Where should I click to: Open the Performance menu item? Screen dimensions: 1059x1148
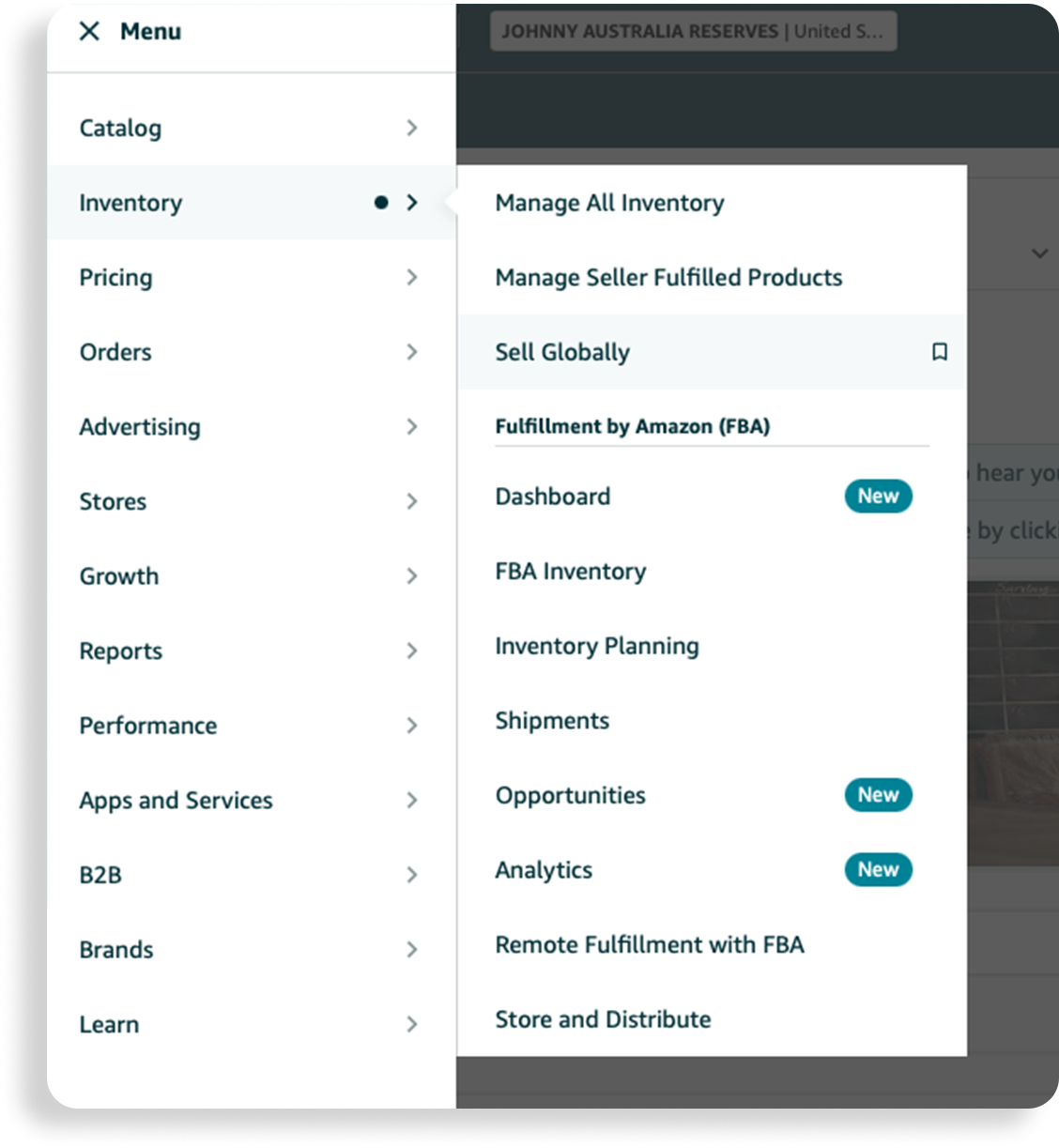[252, 725]
